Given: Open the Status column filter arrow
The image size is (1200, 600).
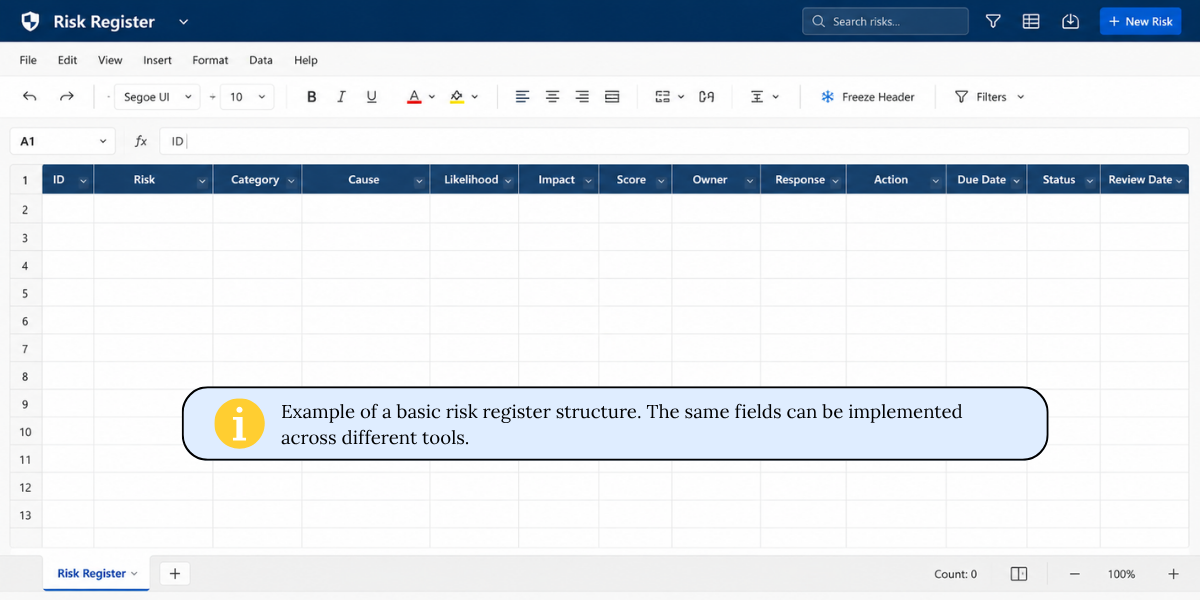Looking at the screenshot, I should (1089, 181).
